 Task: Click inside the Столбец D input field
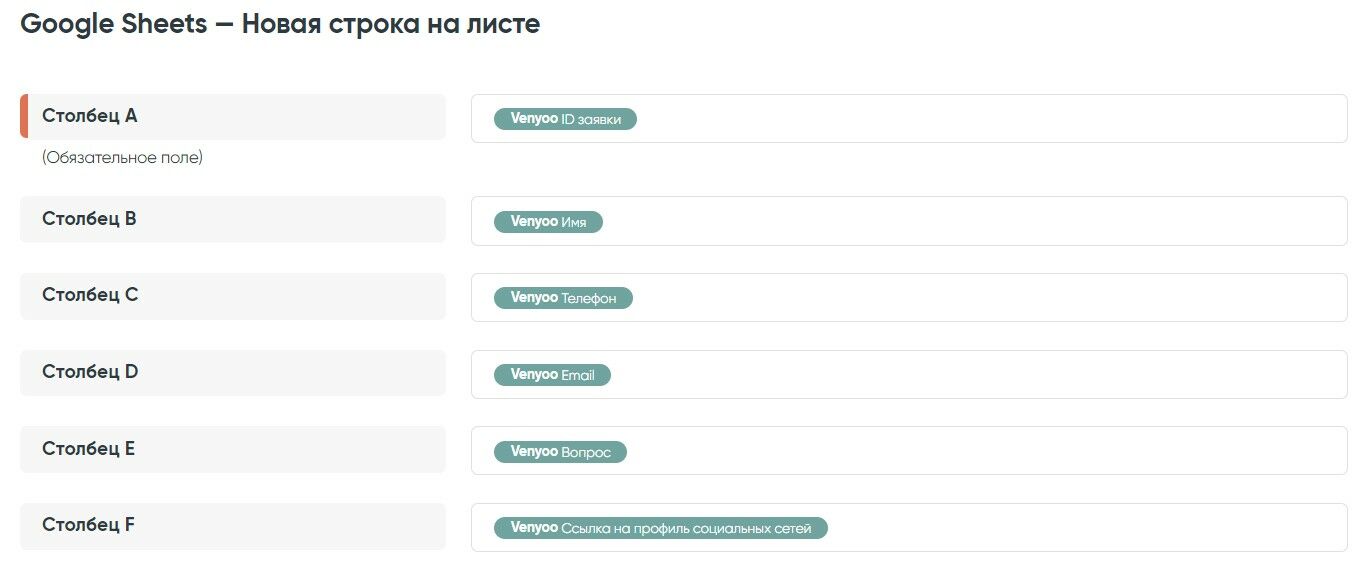980,375
